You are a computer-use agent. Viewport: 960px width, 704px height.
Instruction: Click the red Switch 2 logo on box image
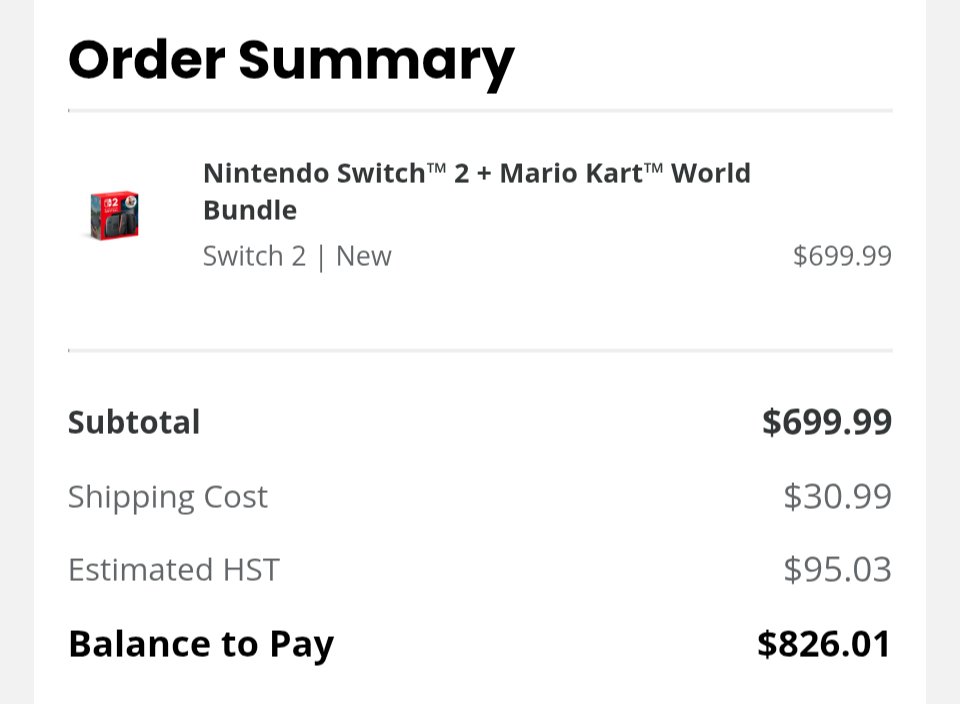point(111,203)
